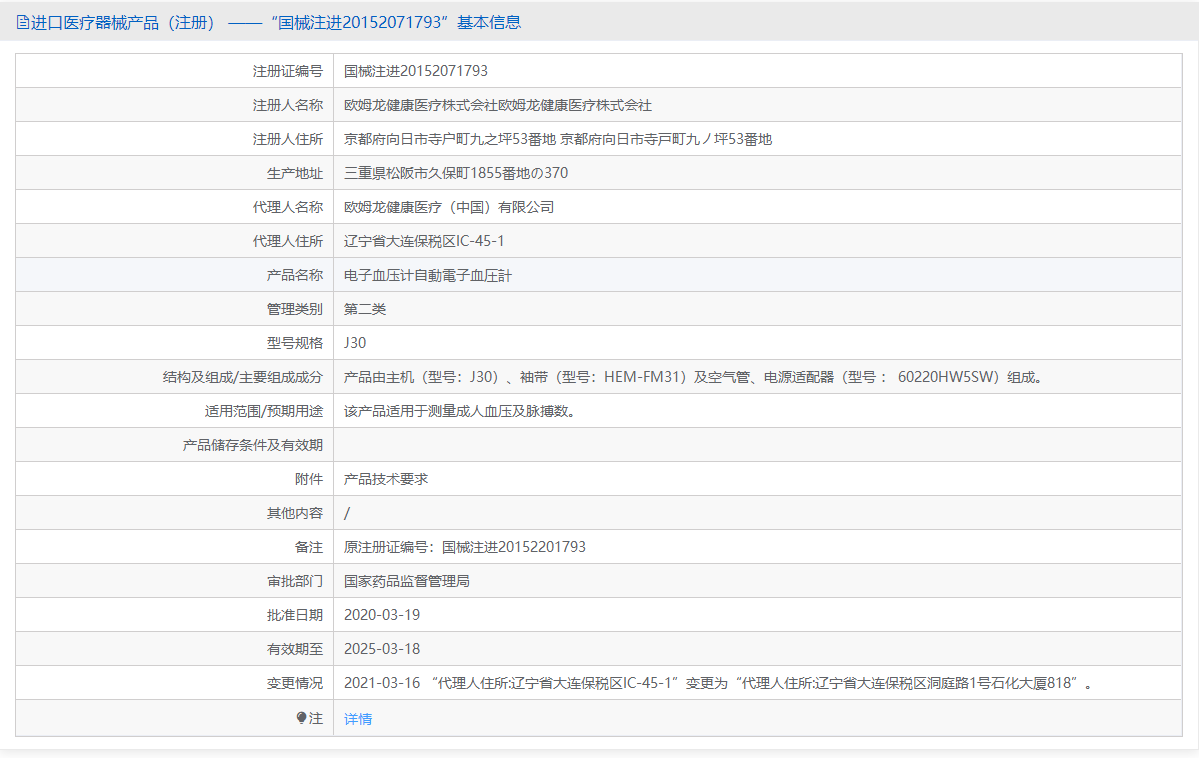Click the 注册人住所 label
The image size is (1199, 758).
click(x=288, y=139)
